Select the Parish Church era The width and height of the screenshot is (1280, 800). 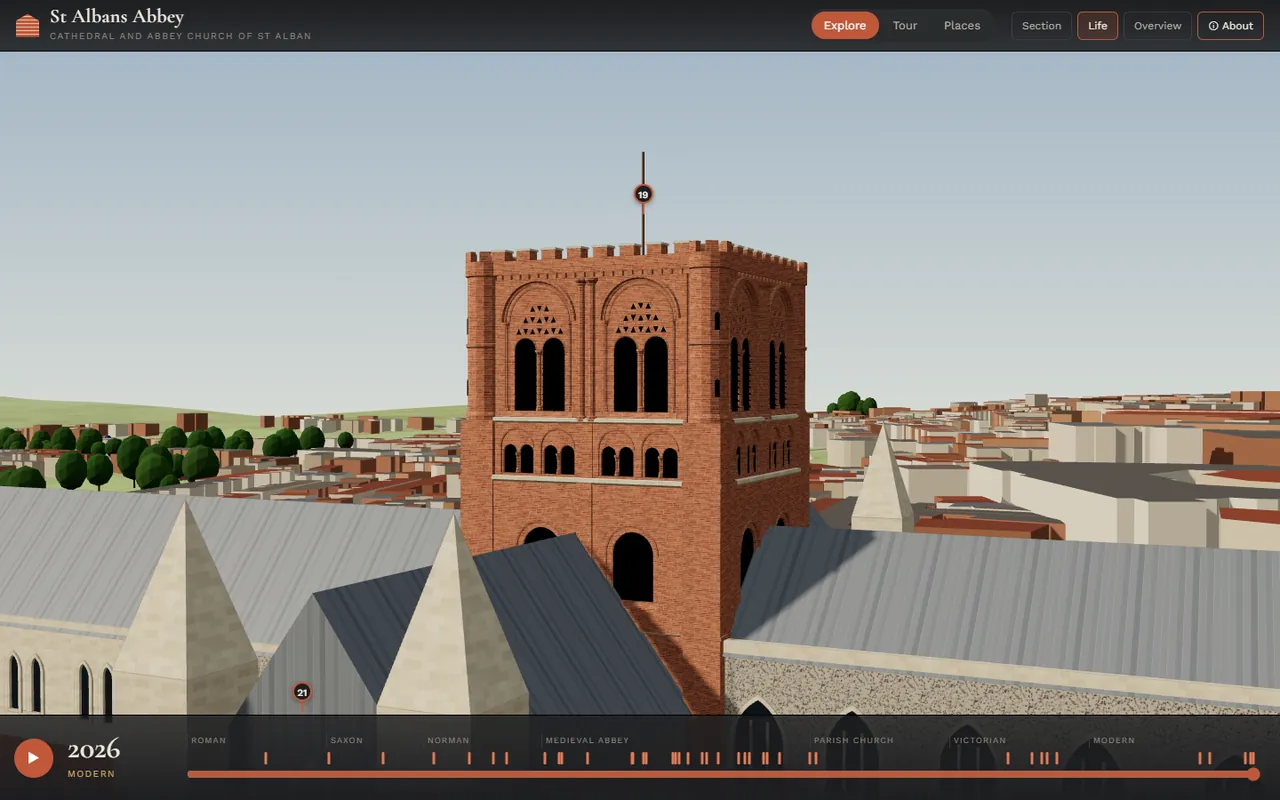(x=854, y=741)
